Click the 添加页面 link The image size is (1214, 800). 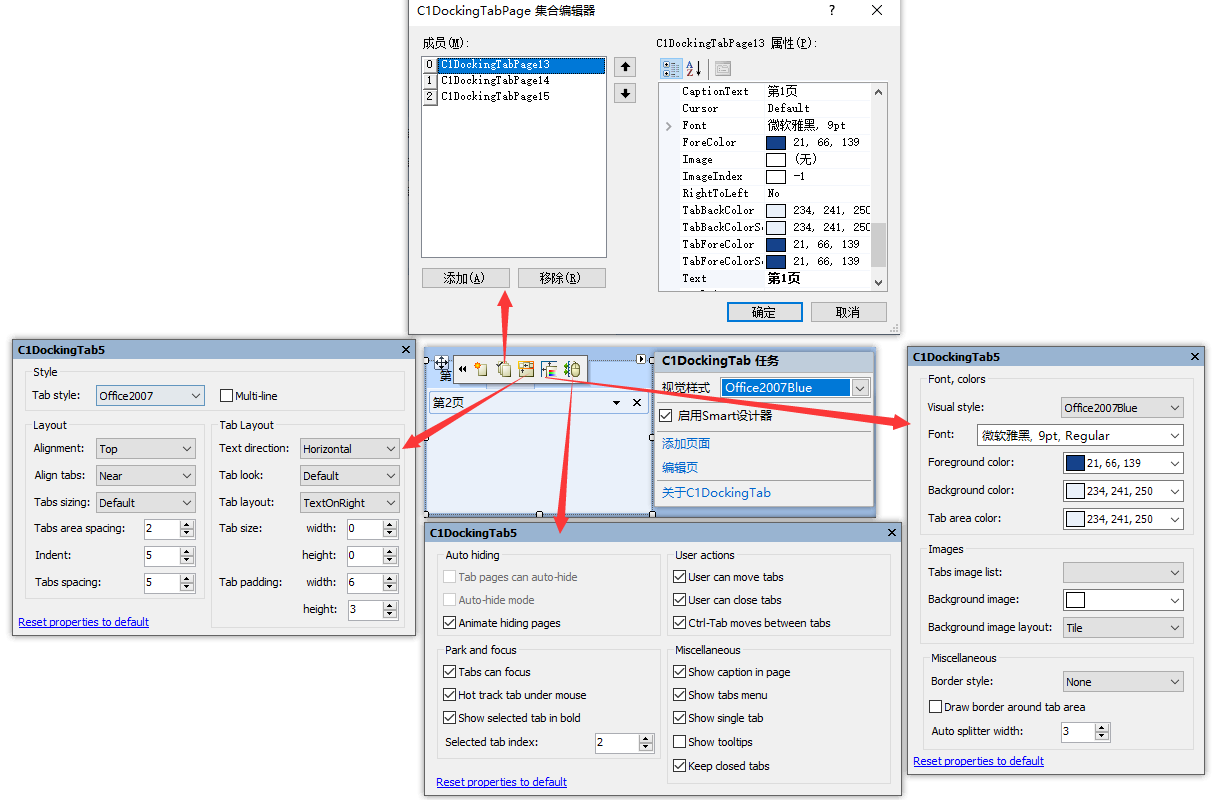pyautogui.click(x=686, y=443)
